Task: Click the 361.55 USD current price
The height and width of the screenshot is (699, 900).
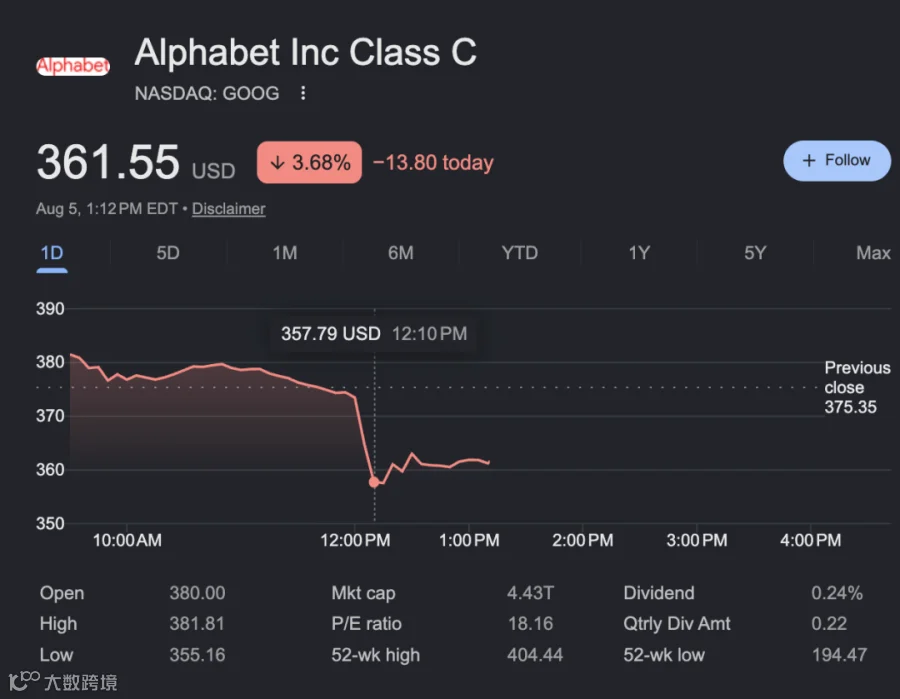Action: click(136, 162)
